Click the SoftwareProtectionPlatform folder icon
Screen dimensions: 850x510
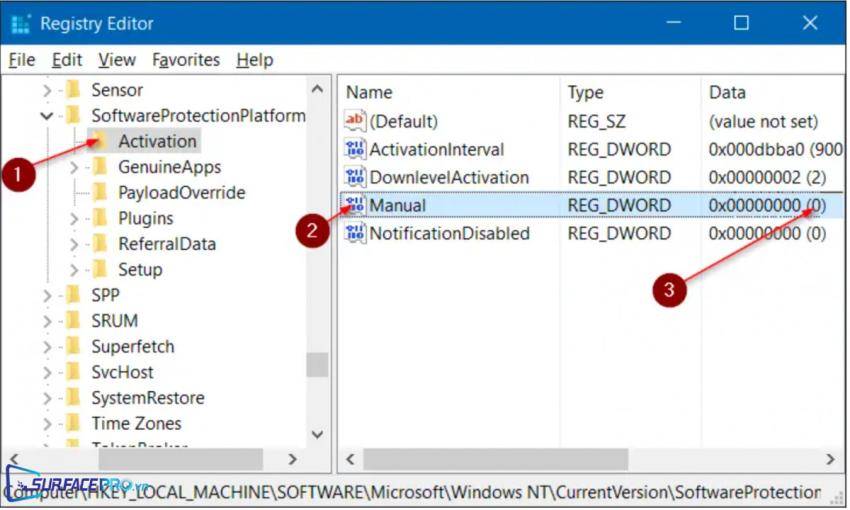pos(73,115)
